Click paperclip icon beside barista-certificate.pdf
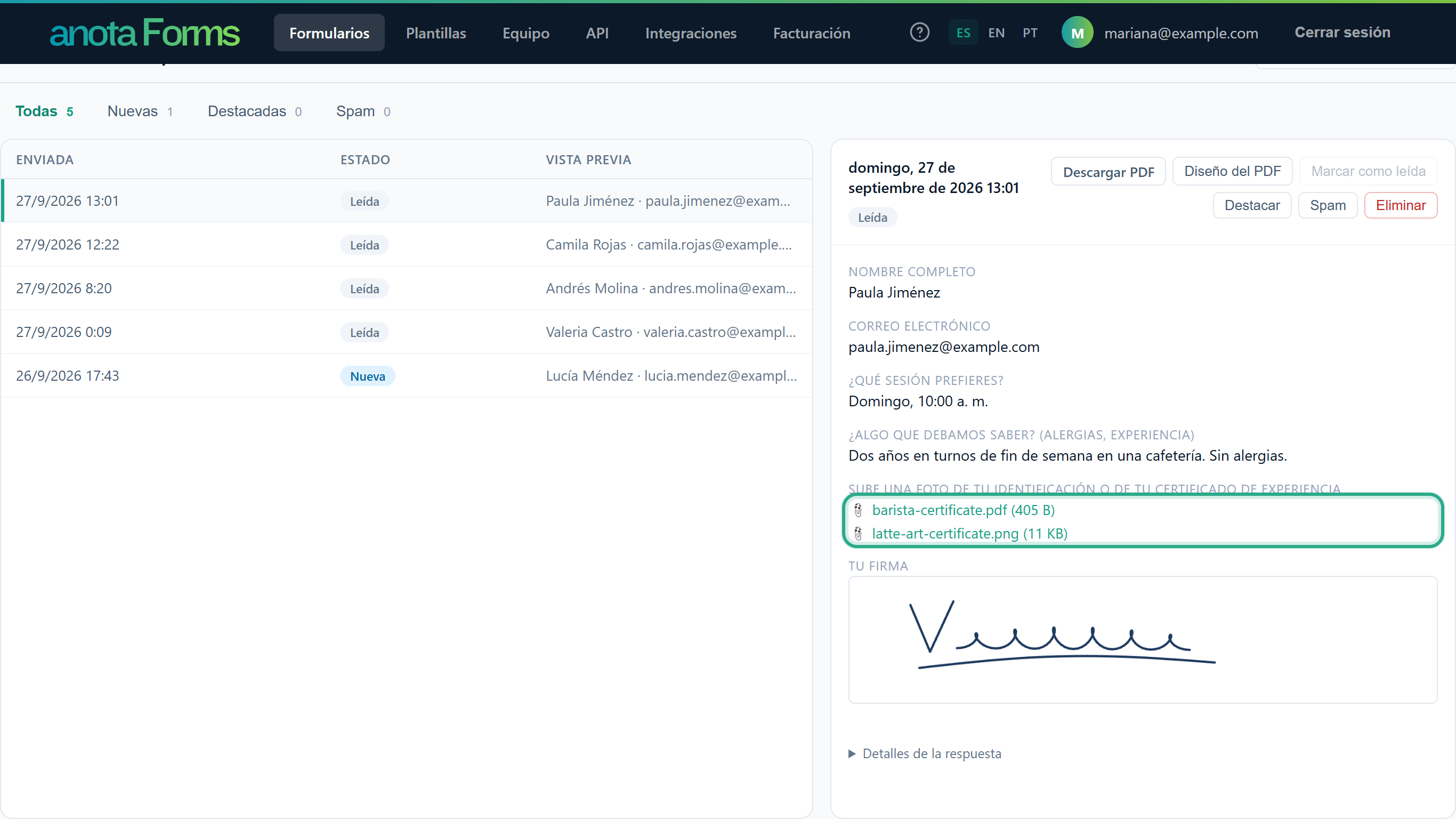 point(858,510)
